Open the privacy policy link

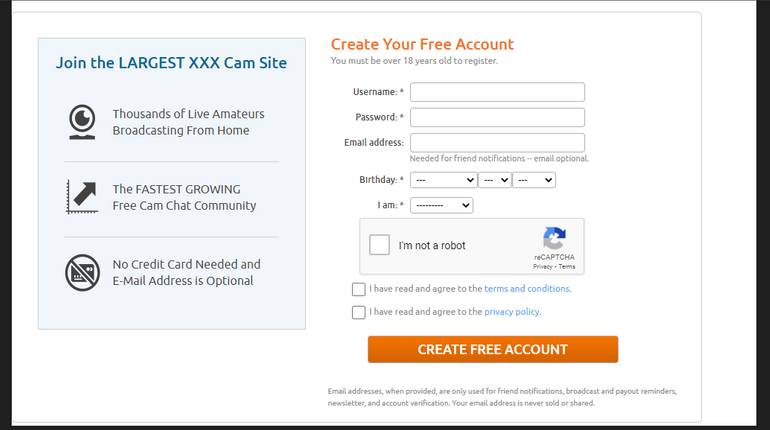(512, 312)
